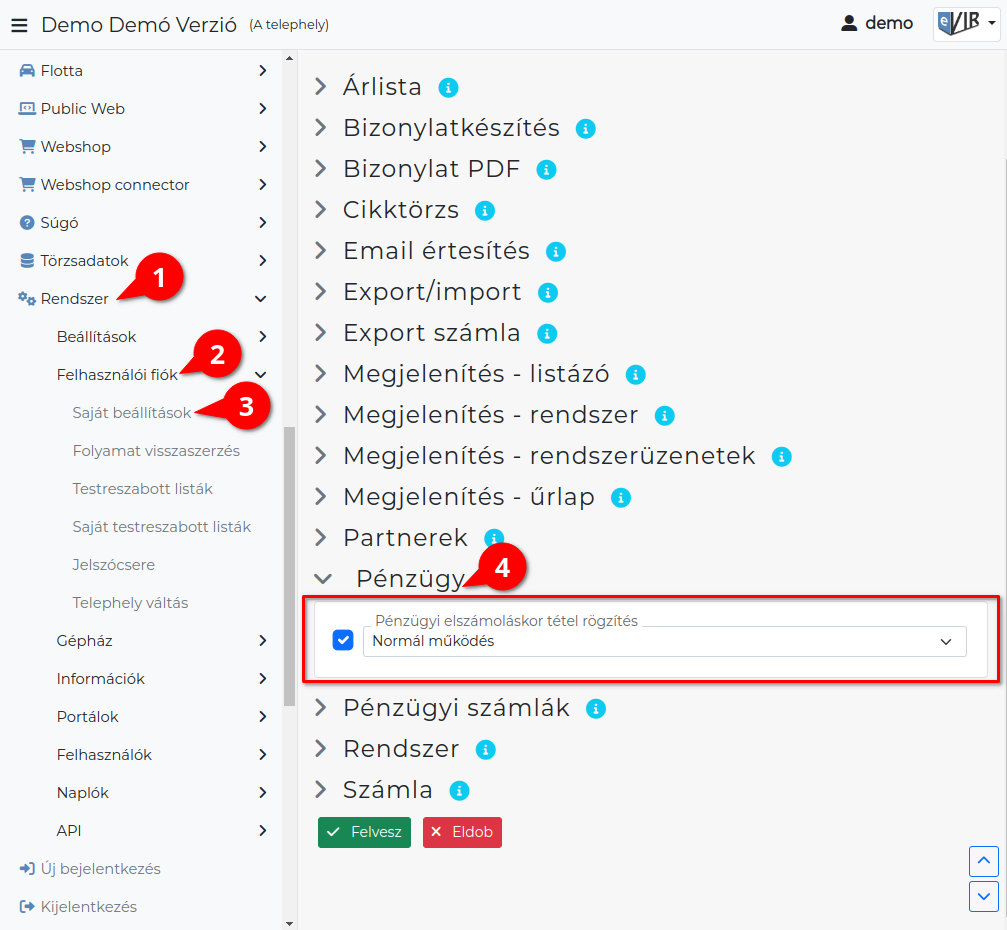Image resolution: width=1007 pixels, height=930 pixels.
Task: Open the Normál működés dropdown
Action: 664,642
